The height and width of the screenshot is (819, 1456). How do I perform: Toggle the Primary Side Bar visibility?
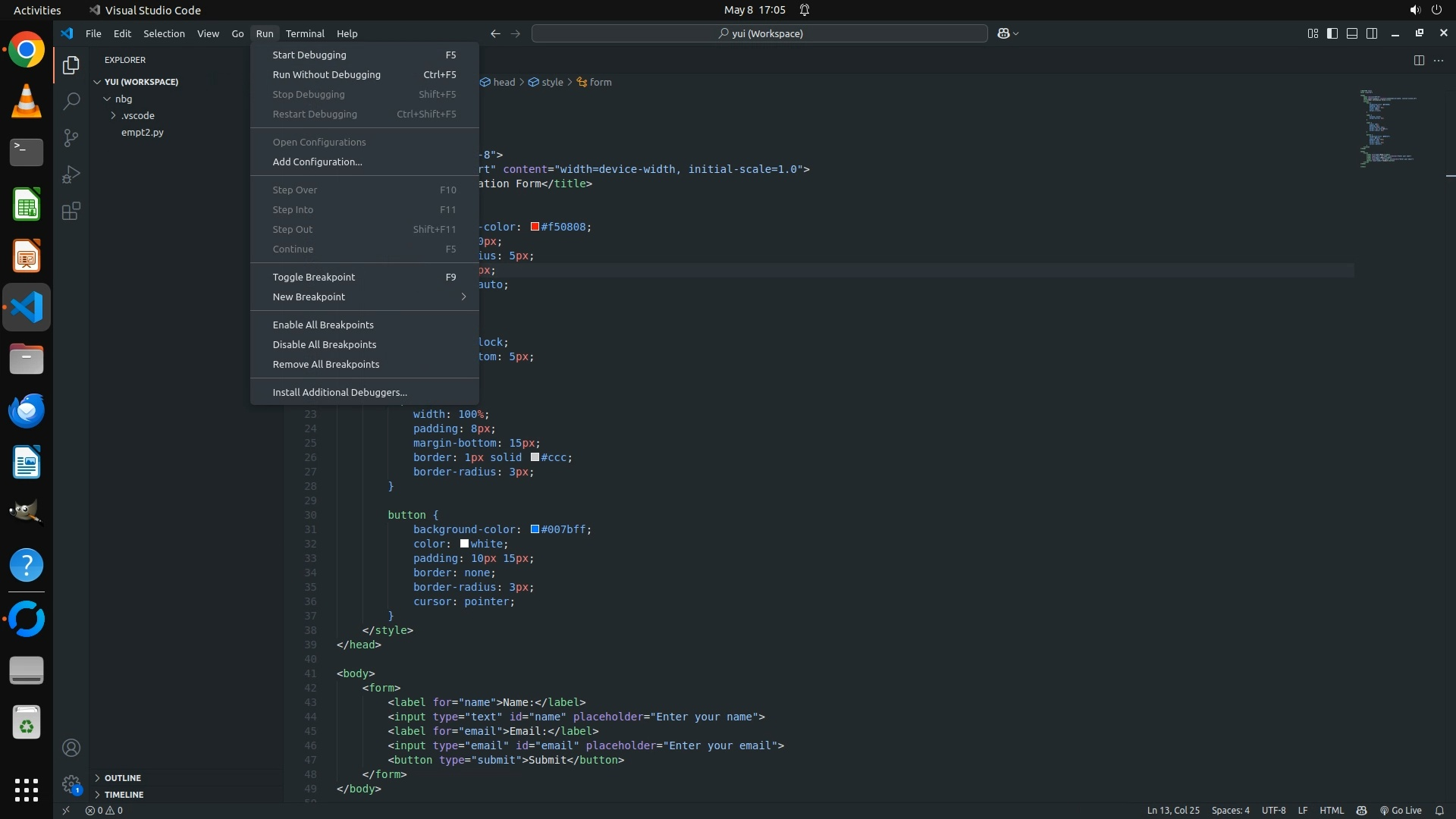[x=1332, y=33]
